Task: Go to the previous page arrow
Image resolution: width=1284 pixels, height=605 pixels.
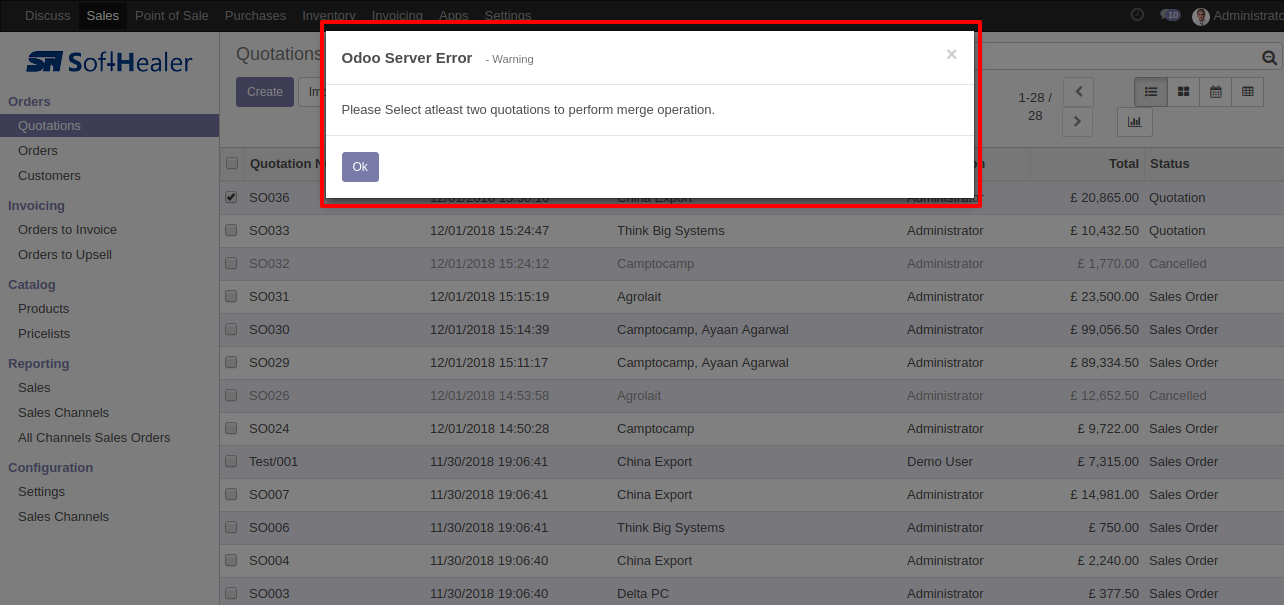Action: (x=1078, y=91)
